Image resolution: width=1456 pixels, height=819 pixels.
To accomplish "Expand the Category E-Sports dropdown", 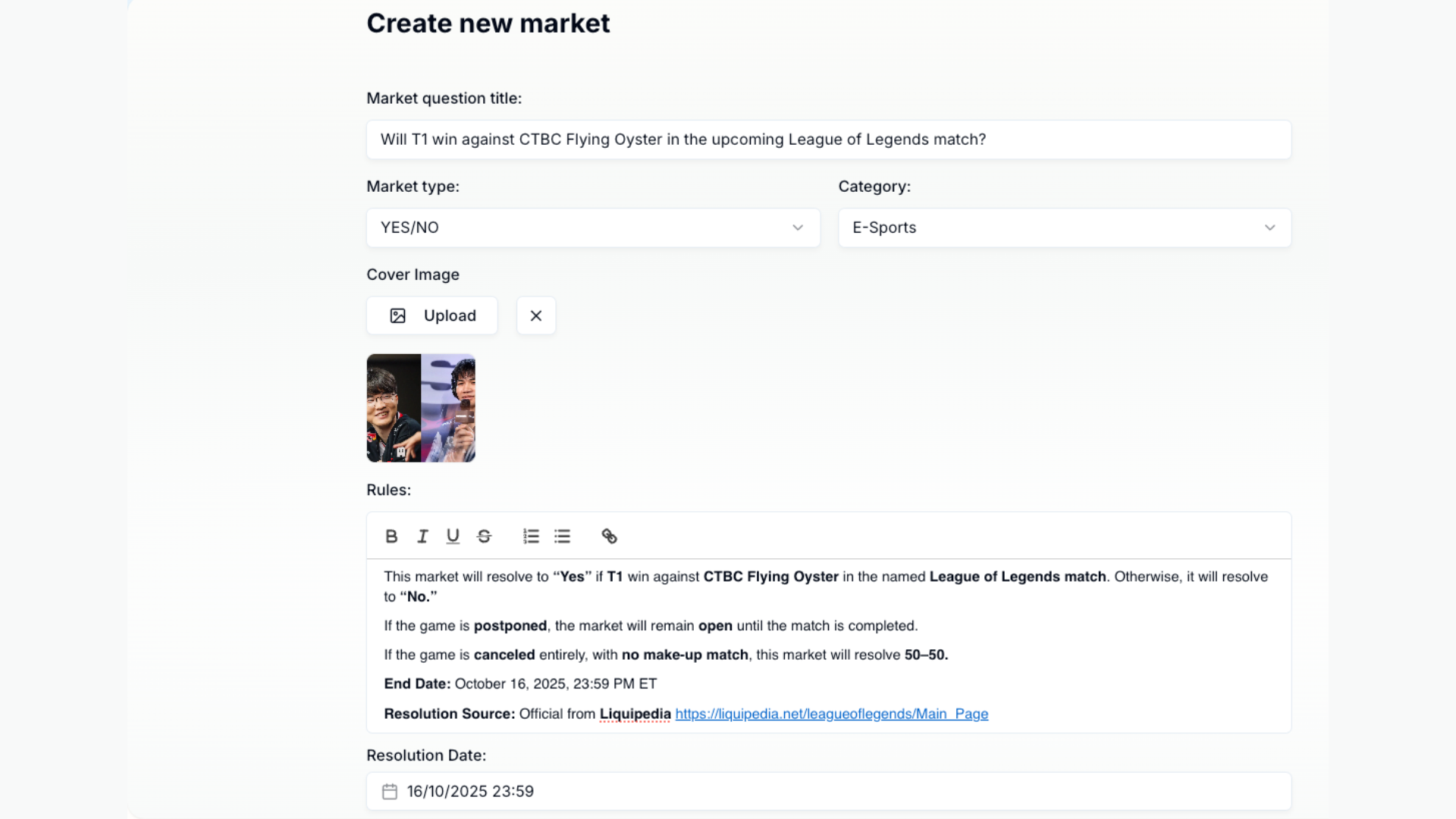I will click(1064, 227).
